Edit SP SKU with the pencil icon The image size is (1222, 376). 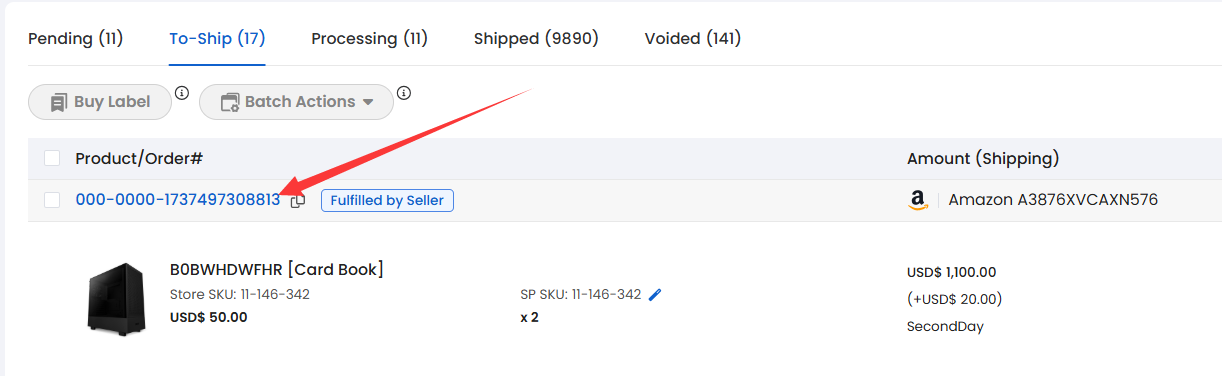(x=655, y=294)
